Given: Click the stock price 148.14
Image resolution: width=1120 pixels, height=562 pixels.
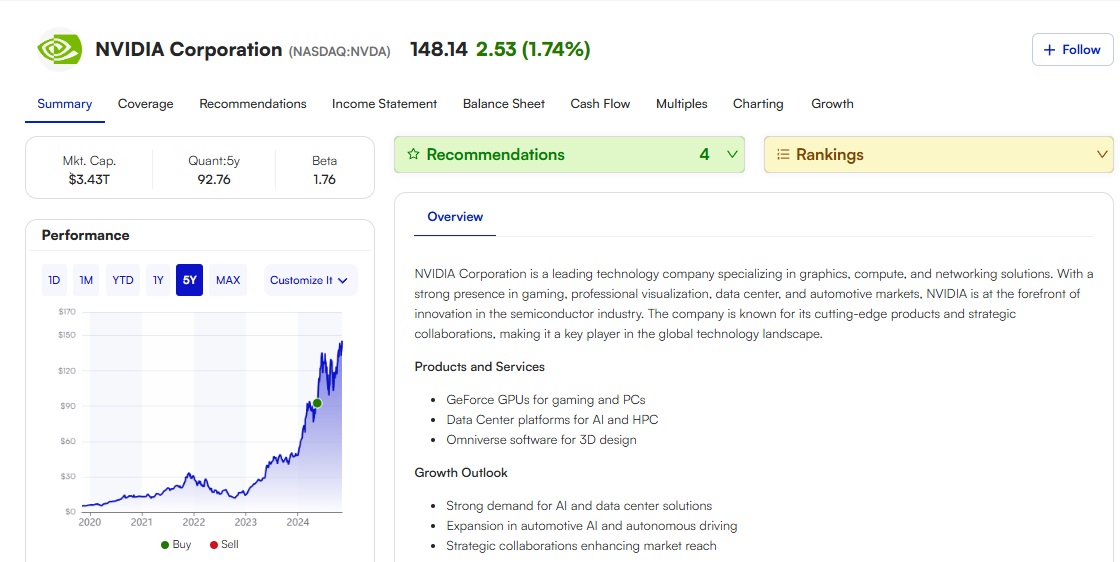Looking at the screenshot, I should coord(439,49).
